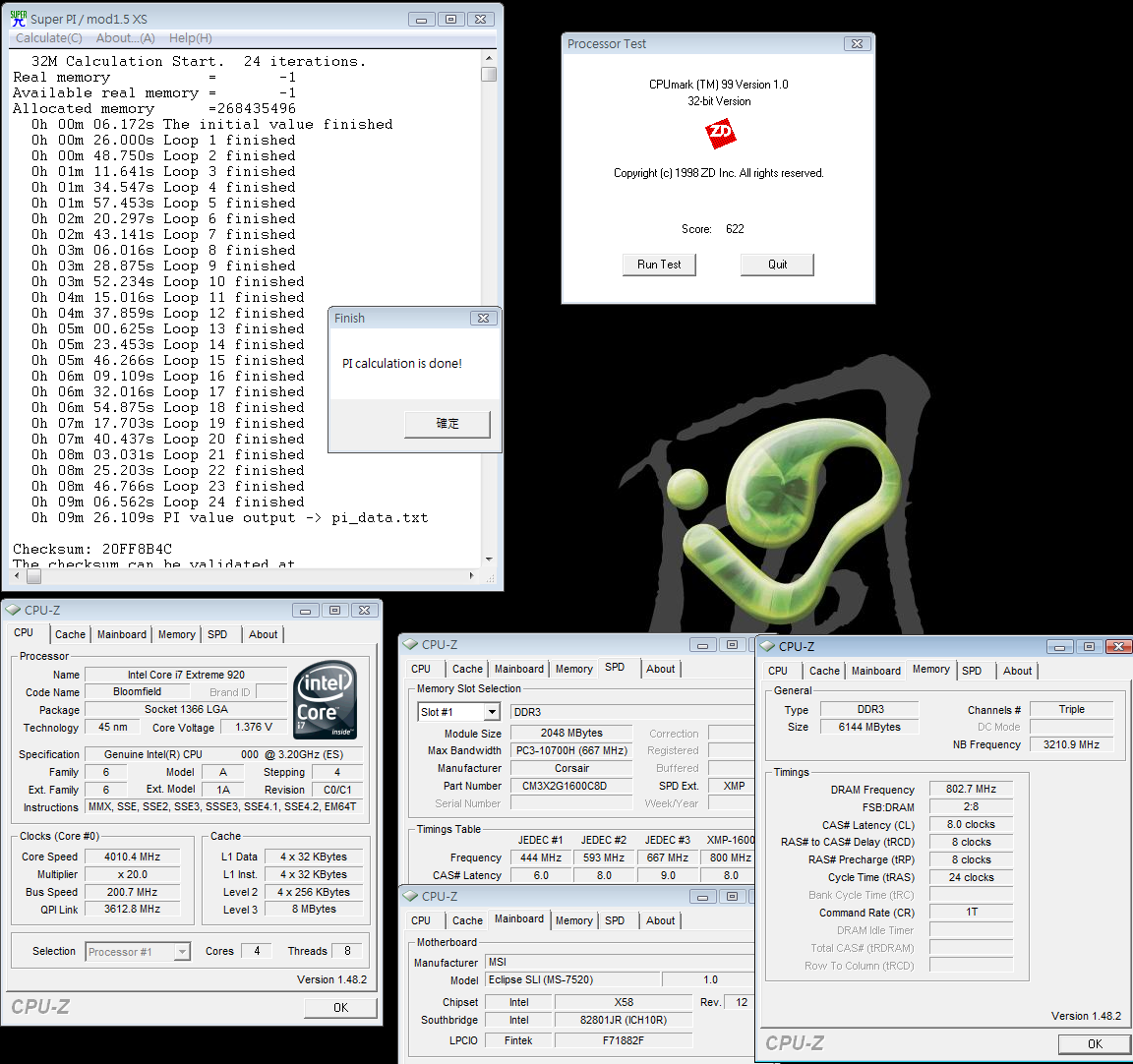This screenshot has height=1064, width=1133.
Task: Confirm the PI calculation done dialog
Action: [x=447, y=424]
